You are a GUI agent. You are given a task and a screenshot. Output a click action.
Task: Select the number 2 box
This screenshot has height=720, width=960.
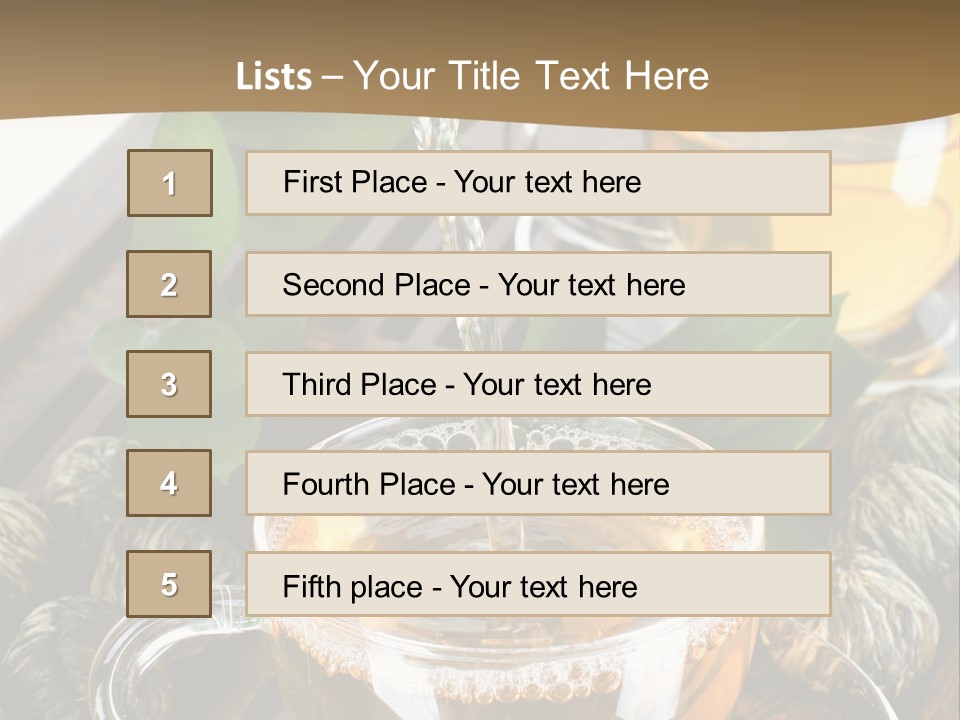point(169,284)
